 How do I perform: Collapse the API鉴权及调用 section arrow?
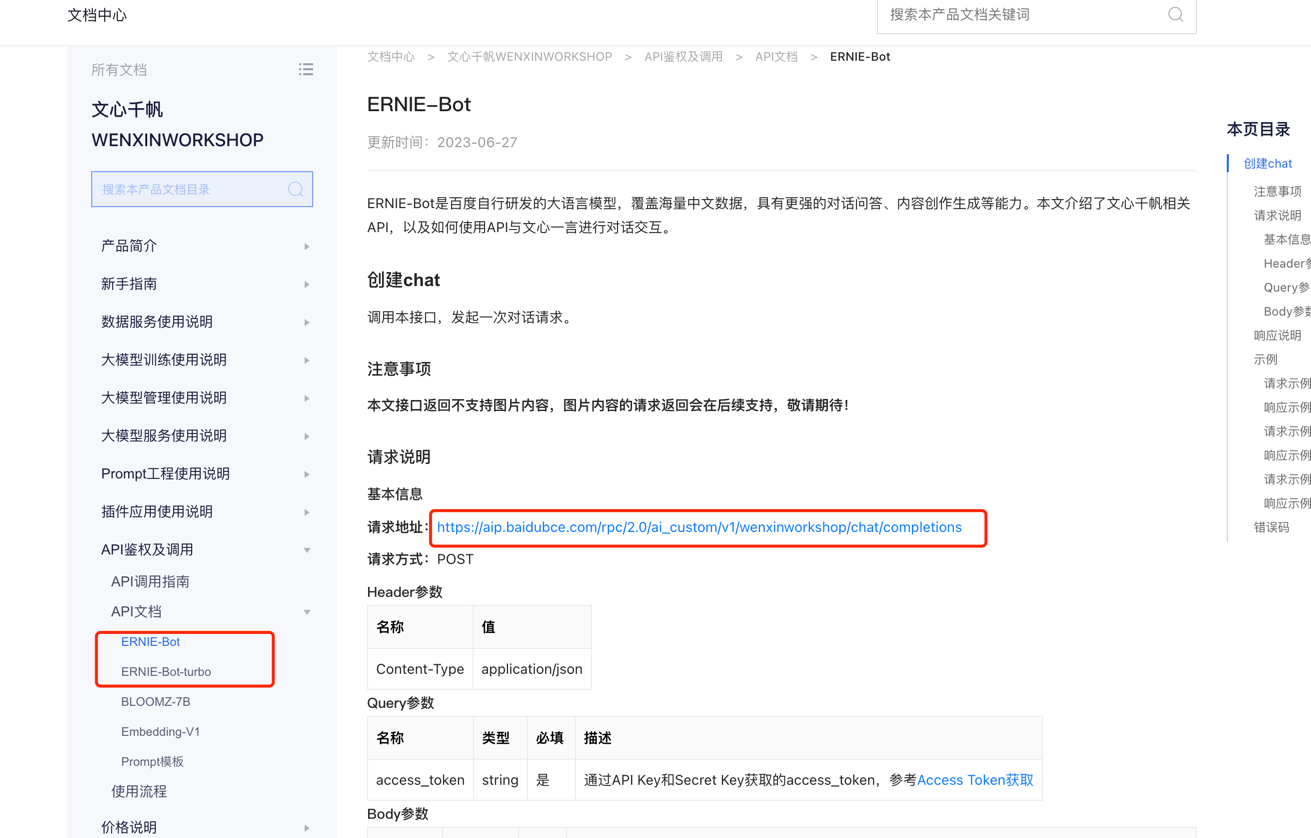tap(307, 550)
